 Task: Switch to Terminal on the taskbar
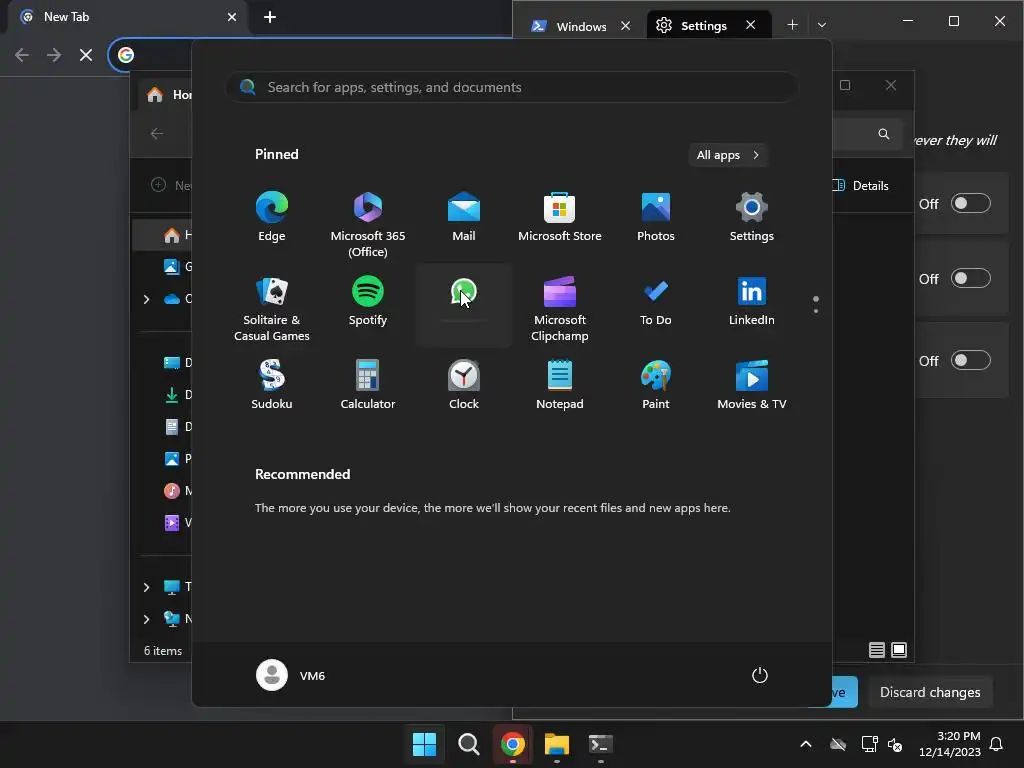tap(601, 744)
